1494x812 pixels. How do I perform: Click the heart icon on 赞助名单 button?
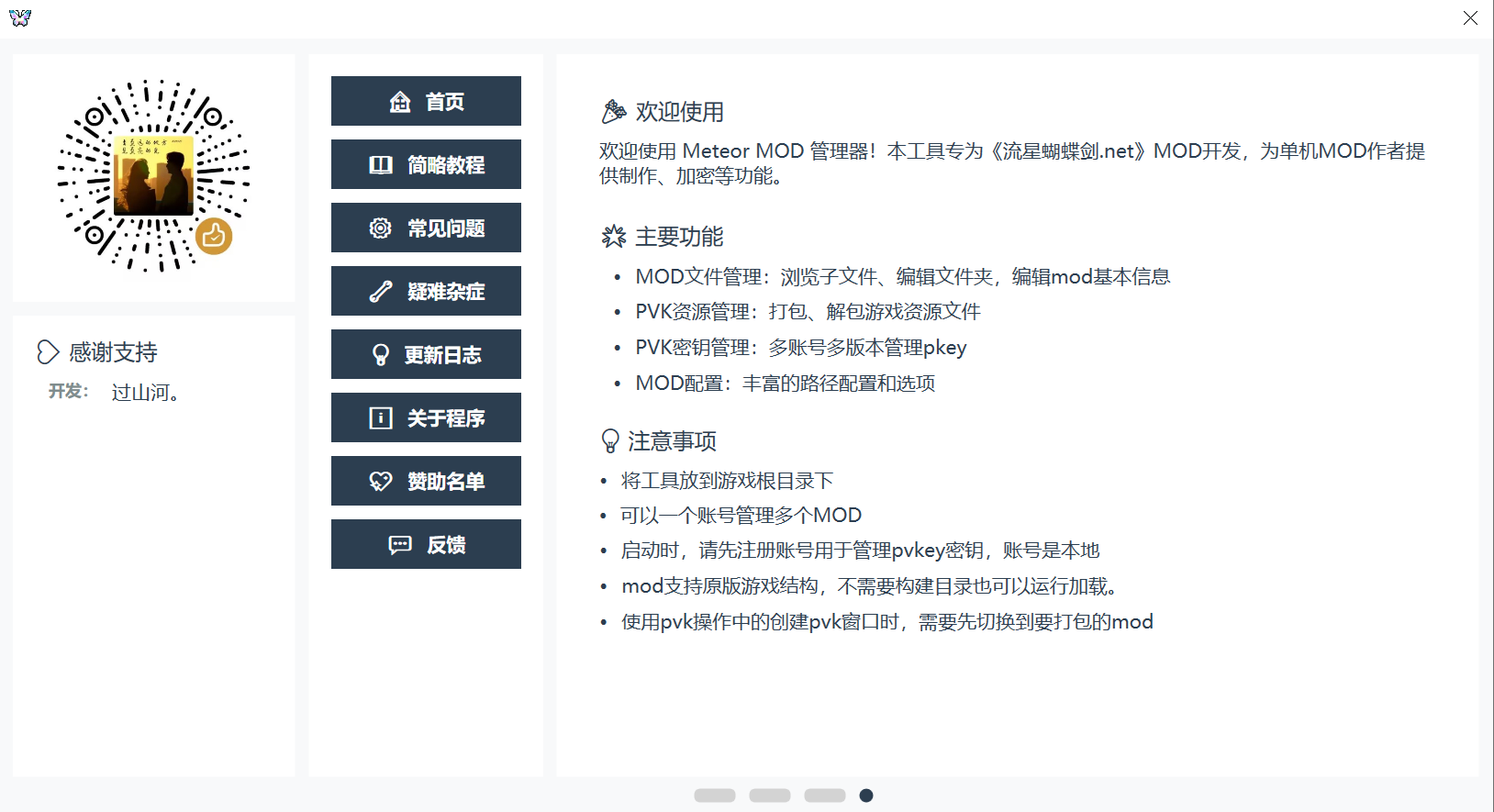coord(381,482)
